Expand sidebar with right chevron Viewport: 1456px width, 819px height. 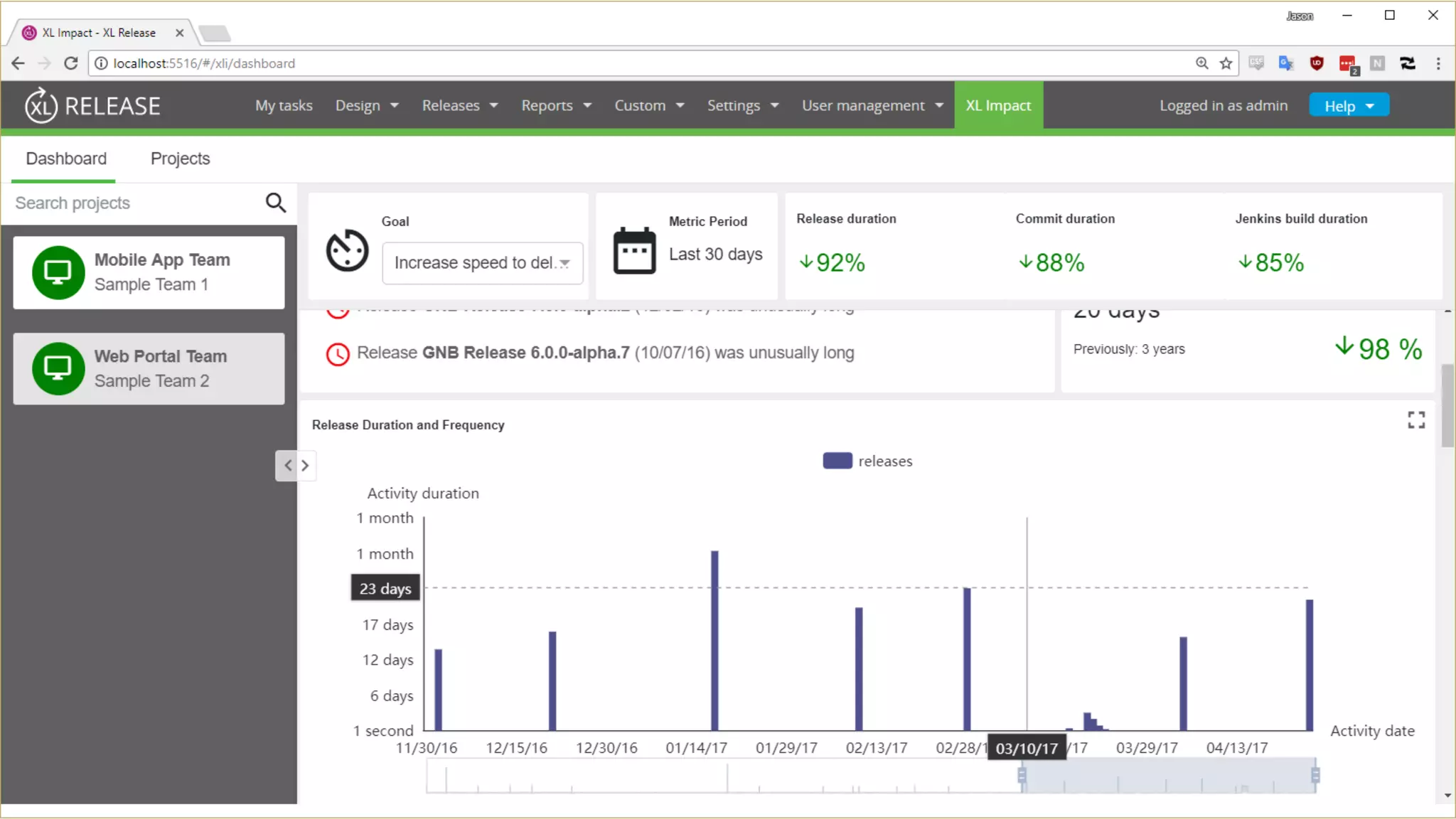pyautogui.click(x=306, y=466)
